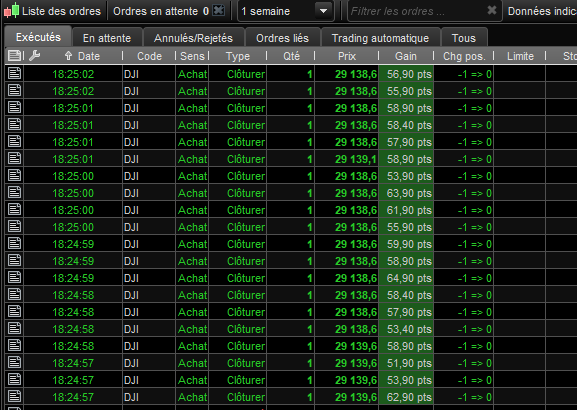Screen dimensions: 577x410
Task: Sort by the Sens column header
Action: pos(192,56)
